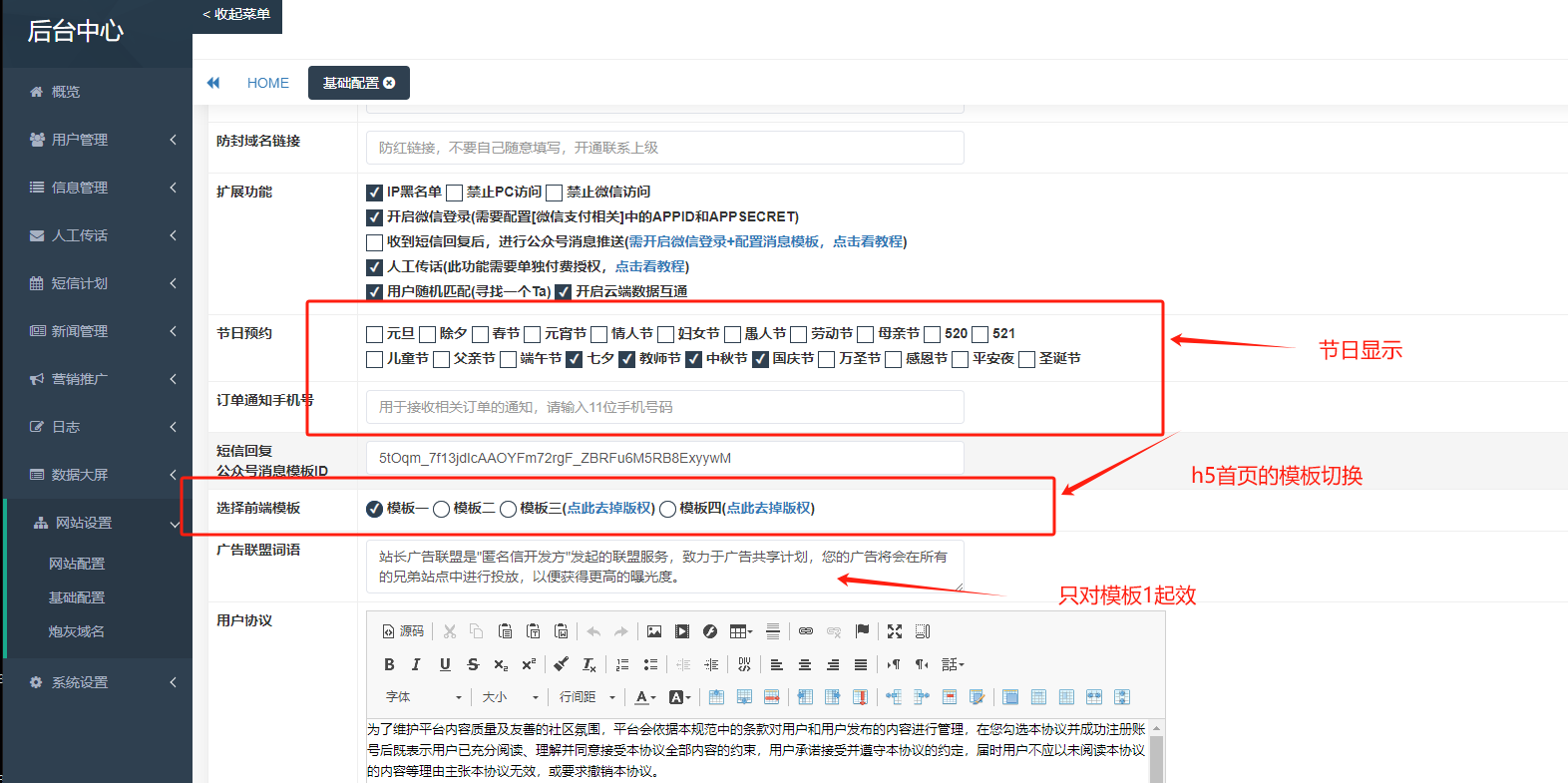The image size is (1568, 783).
Task: Open 网站配置 submenu item
Action: tap(77, 564)
